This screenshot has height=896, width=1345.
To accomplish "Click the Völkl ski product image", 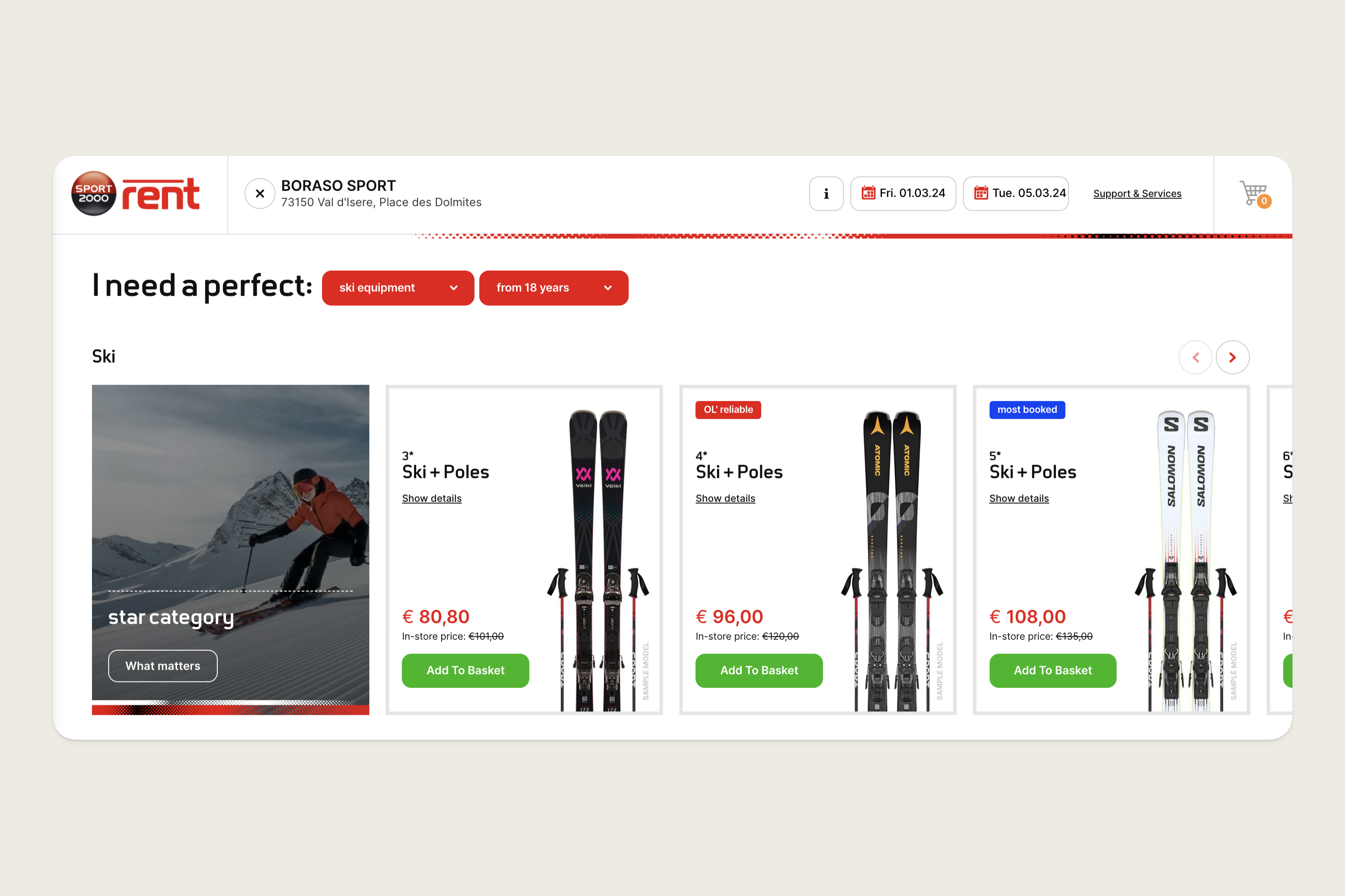I will [x=598, y=560].
